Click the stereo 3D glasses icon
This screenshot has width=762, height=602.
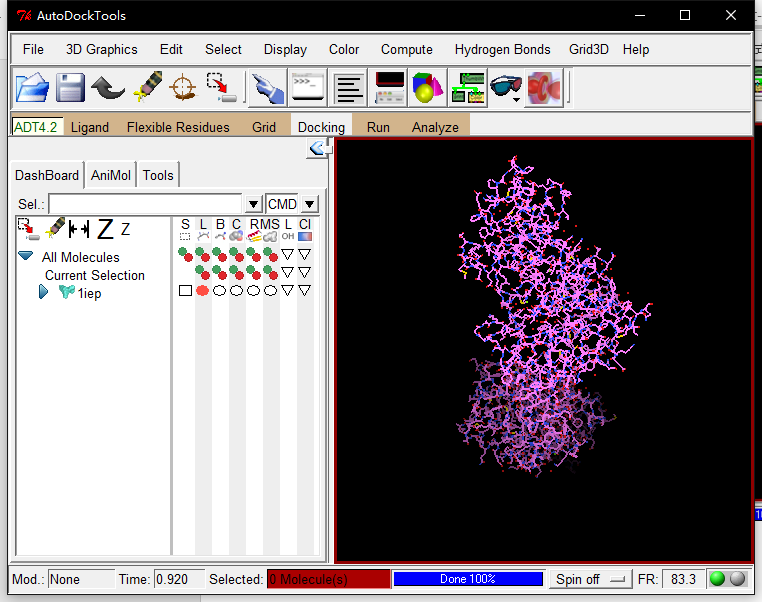pyautogui.click(x=506, y=88)
